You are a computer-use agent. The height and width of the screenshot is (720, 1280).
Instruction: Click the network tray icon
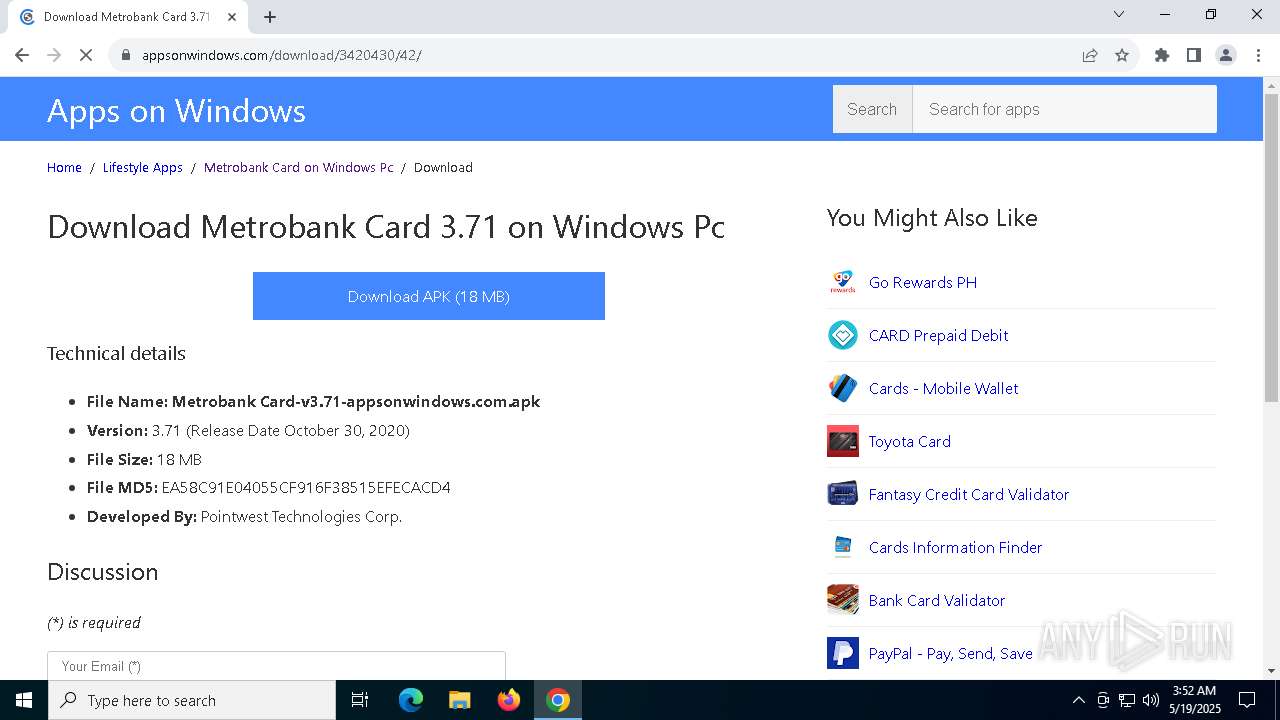pos(1127,700)
